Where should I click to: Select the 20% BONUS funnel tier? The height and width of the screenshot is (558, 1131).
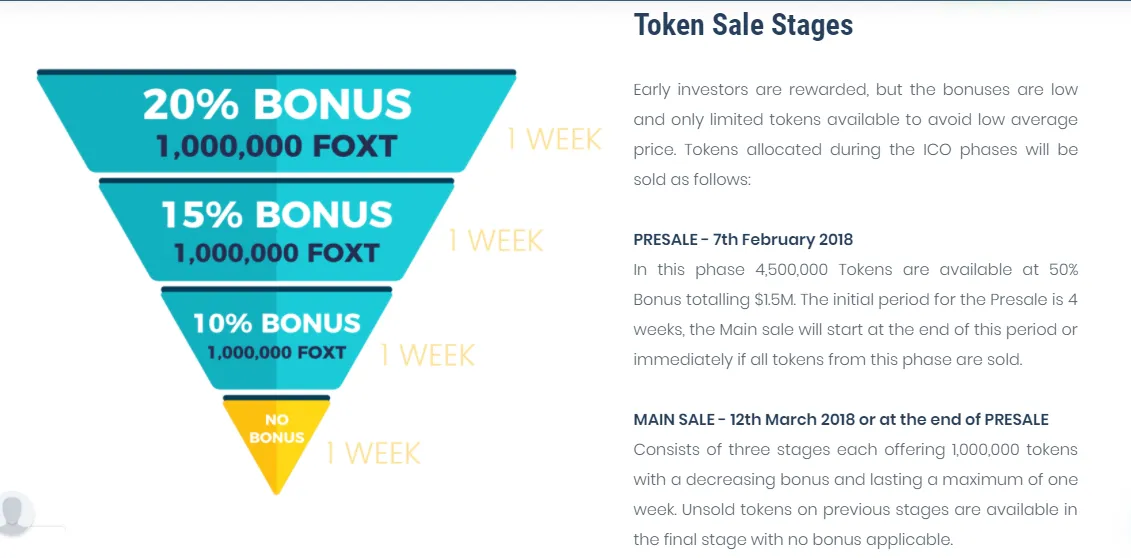click(x=276, y=121)
